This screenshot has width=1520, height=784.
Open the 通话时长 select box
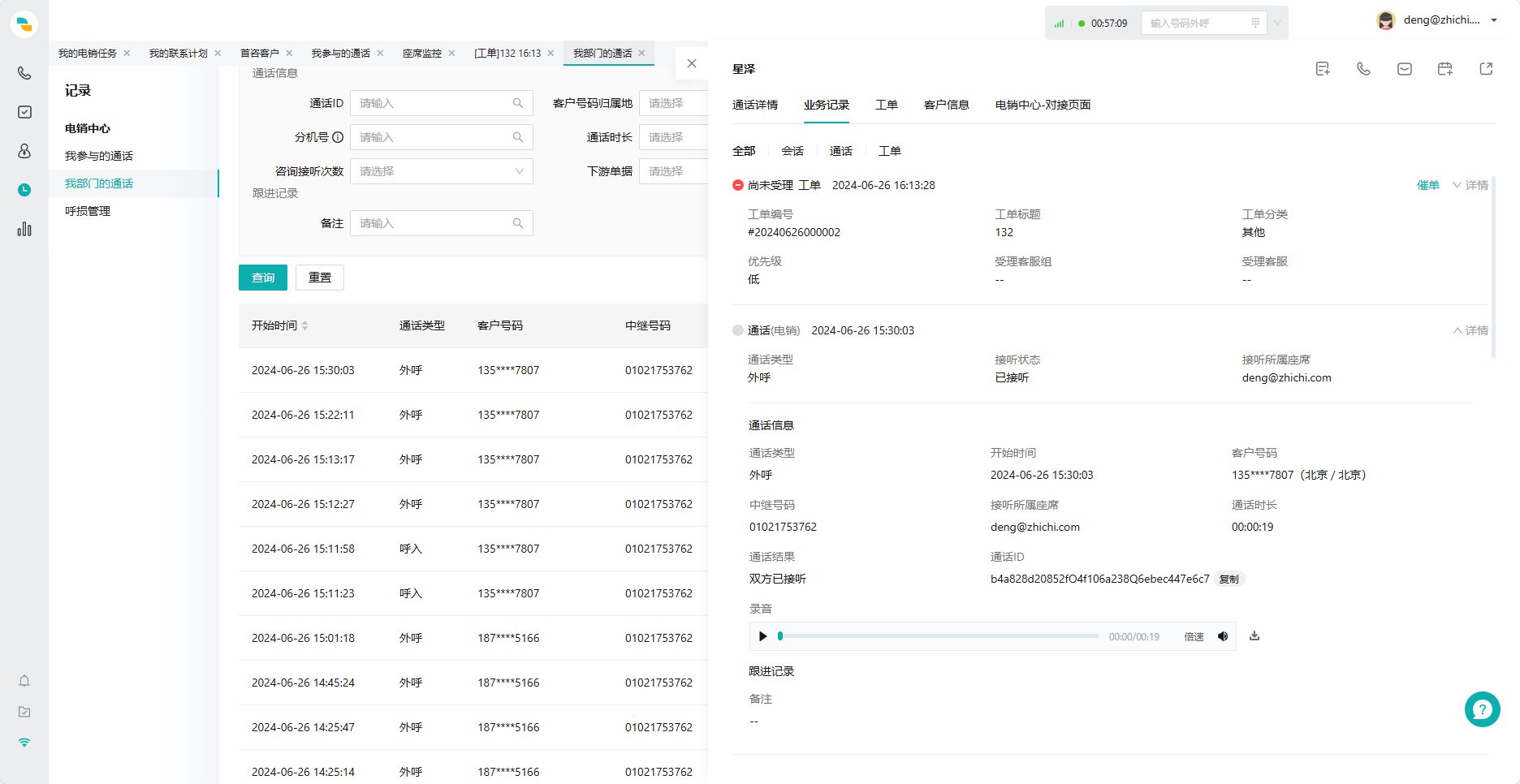(673, 137)
